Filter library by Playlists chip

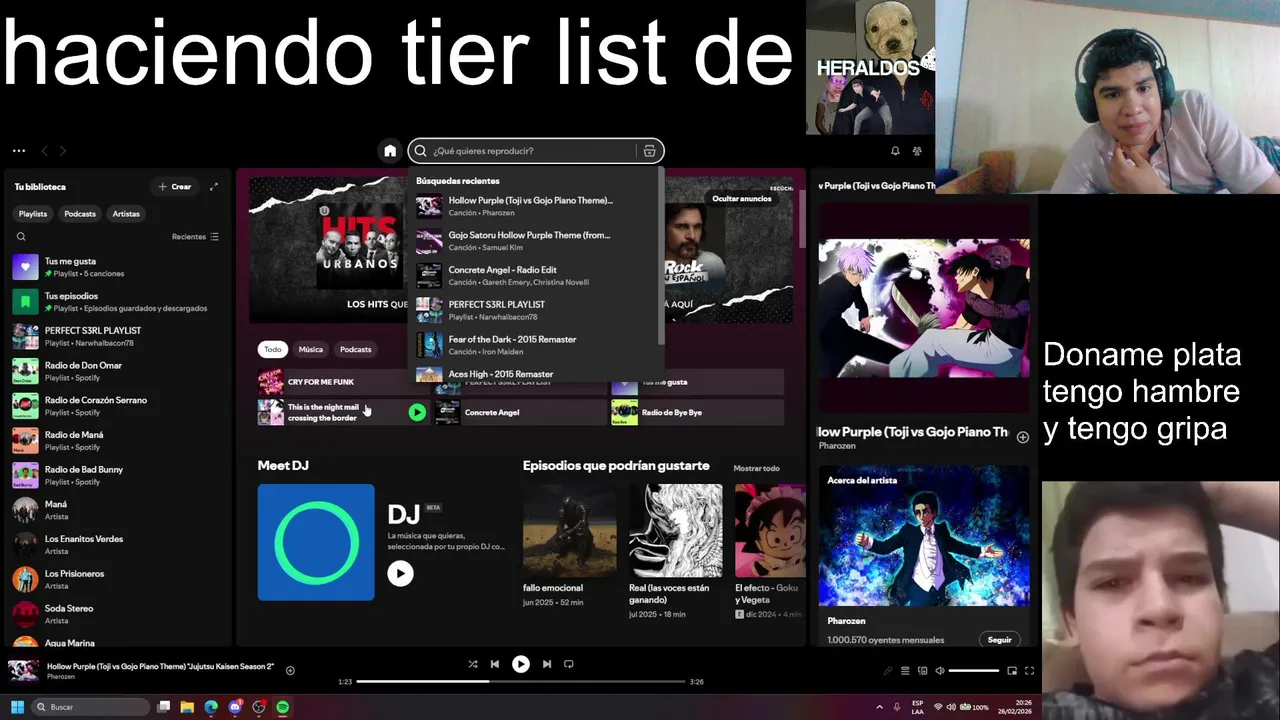point(33,214)
